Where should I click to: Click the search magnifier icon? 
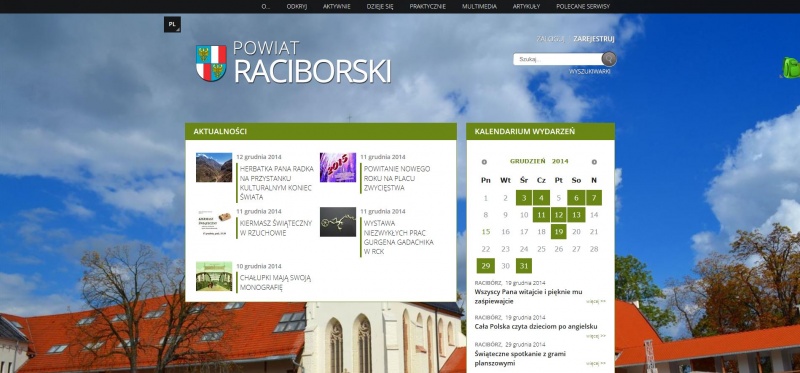[609, 59]
